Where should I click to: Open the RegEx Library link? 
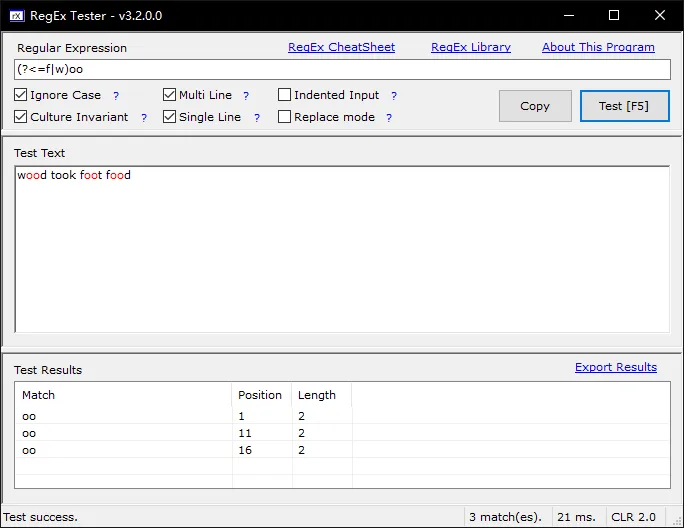(471, 47)
